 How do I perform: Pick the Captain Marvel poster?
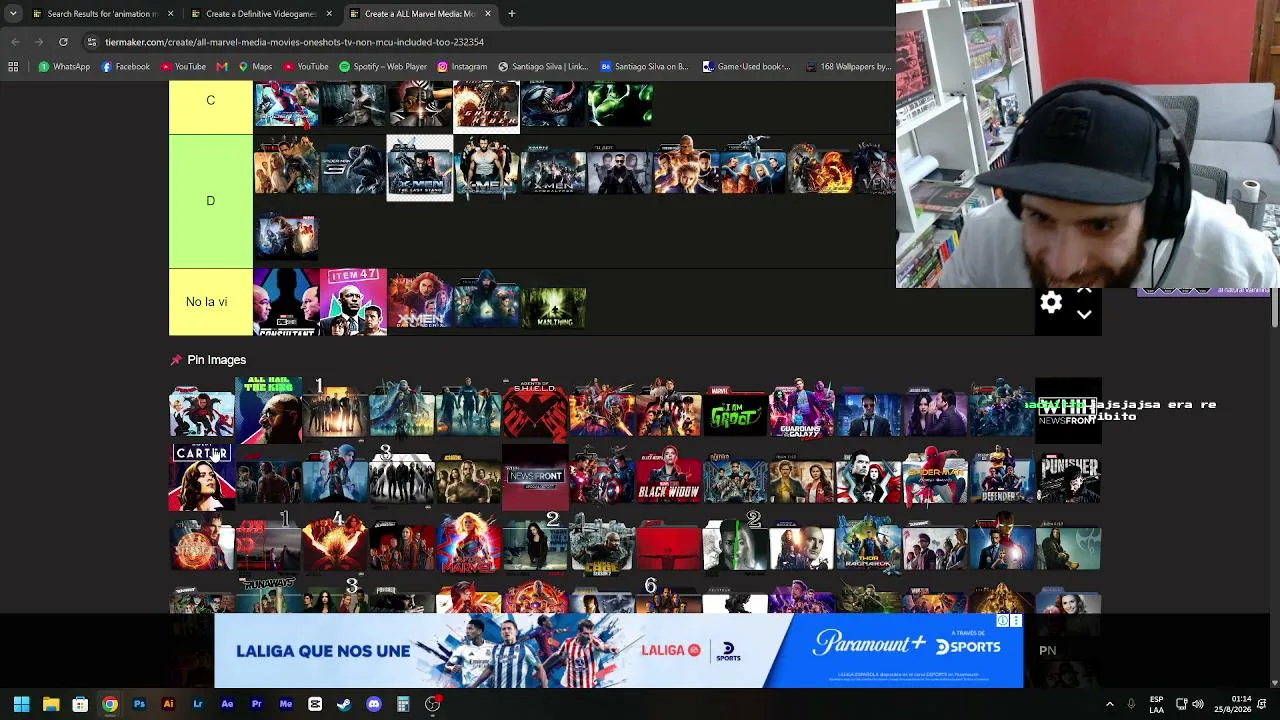click(x=468, y=545)
